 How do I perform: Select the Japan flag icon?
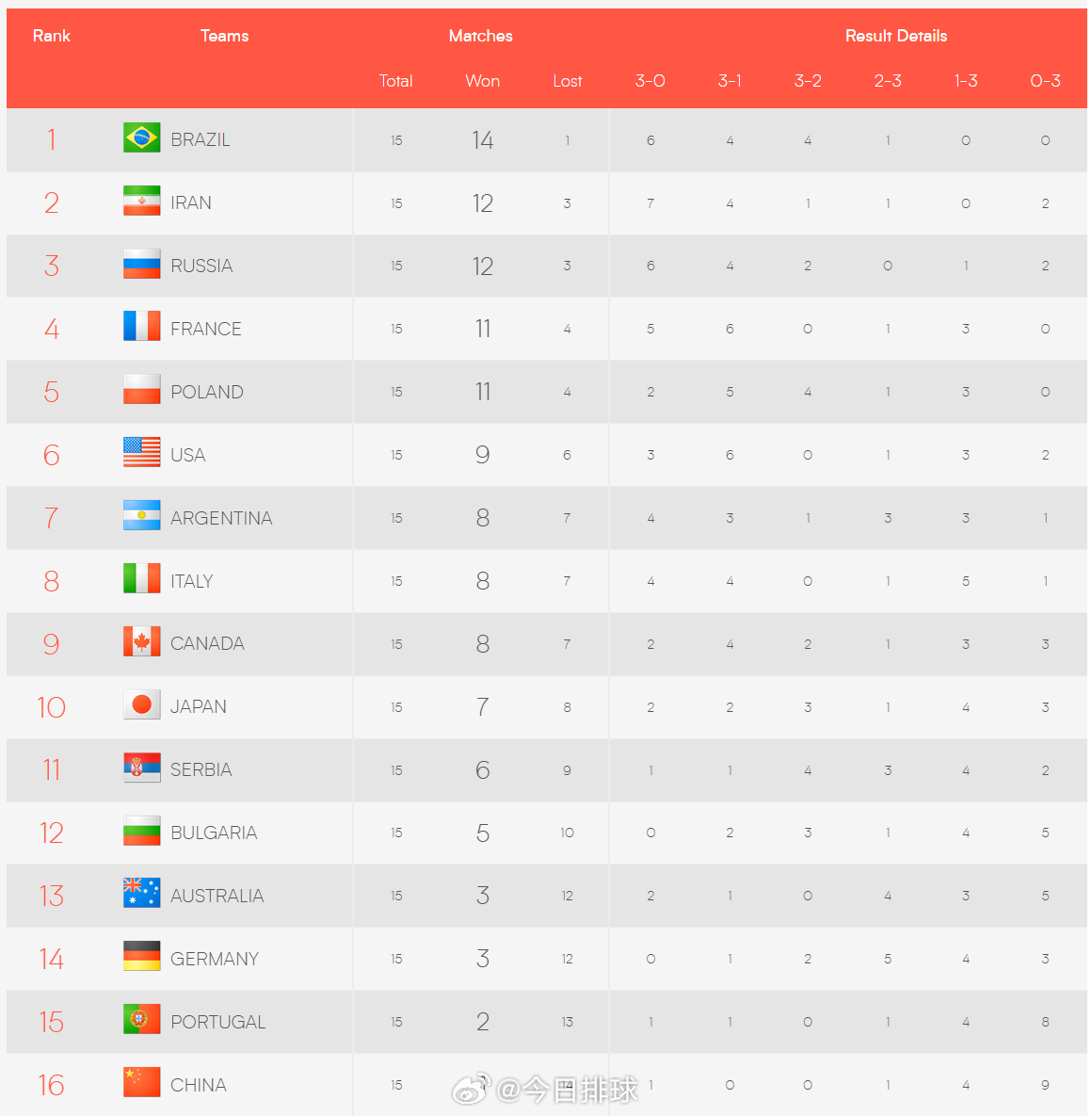tap(141, 705)
